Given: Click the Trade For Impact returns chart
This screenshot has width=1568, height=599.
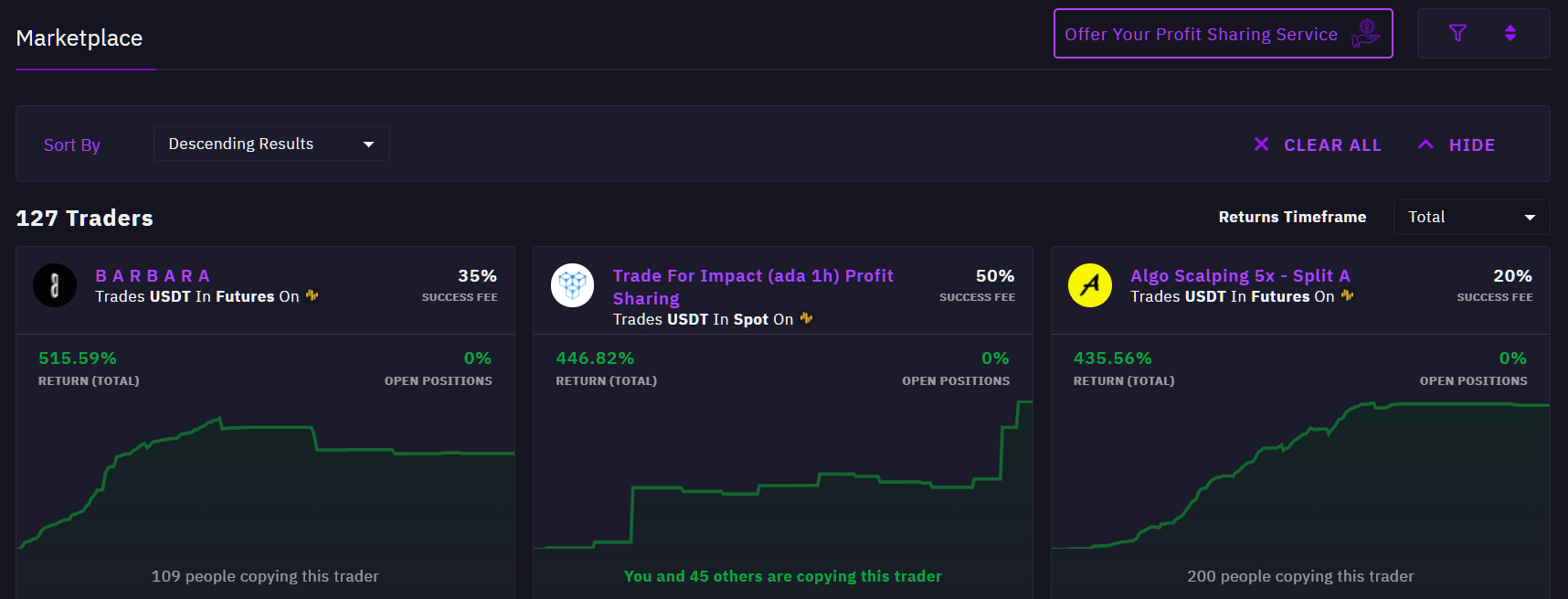Looking at the screenshot, I should 783,485.
